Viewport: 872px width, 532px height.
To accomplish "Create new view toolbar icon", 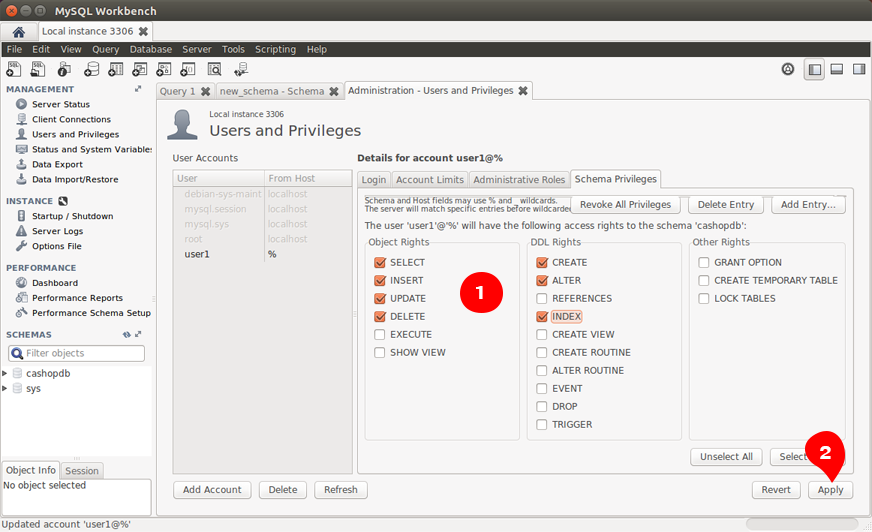I will point(140,69).
